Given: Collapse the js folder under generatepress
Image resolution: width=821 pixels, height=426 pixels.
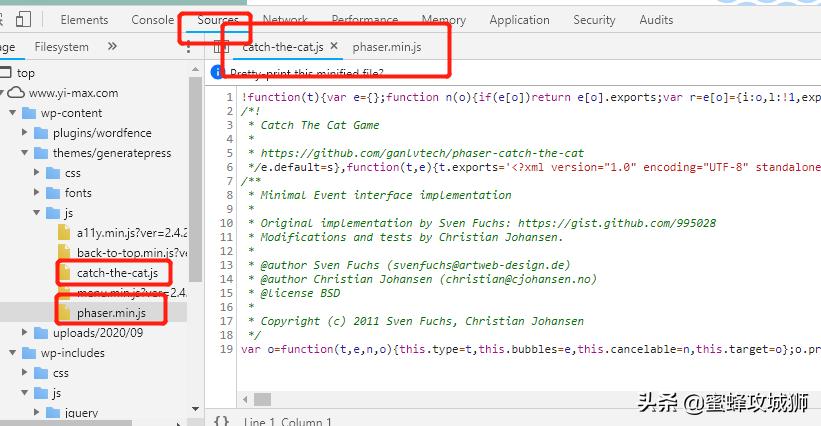Looking at the screenshot, I should point(36,212).
